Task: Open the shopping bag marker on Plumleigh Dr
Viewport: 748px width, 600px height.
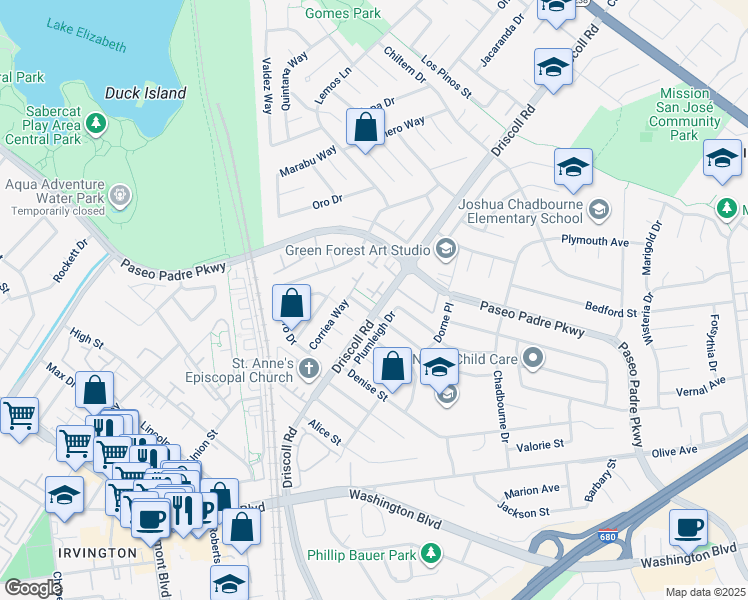Action: pyautogui.click(x=395, y=366)
